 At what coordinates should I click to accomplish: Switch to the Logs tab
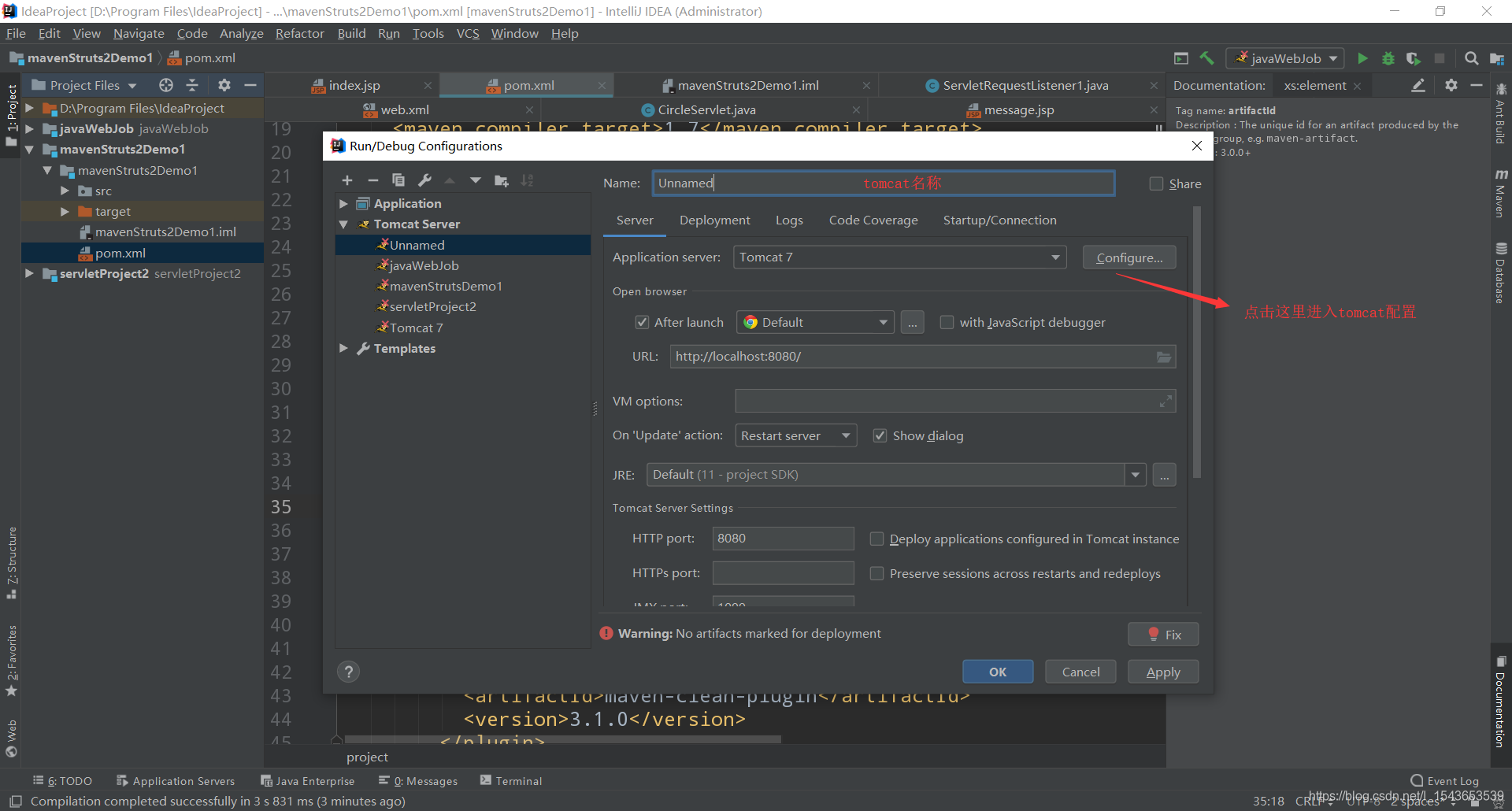click(x=789, y=220)
